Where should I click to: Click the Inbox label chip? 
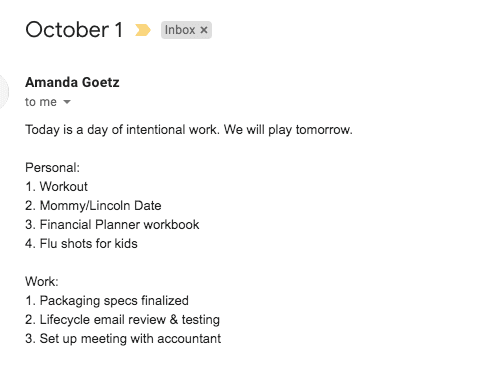(186, 30)
